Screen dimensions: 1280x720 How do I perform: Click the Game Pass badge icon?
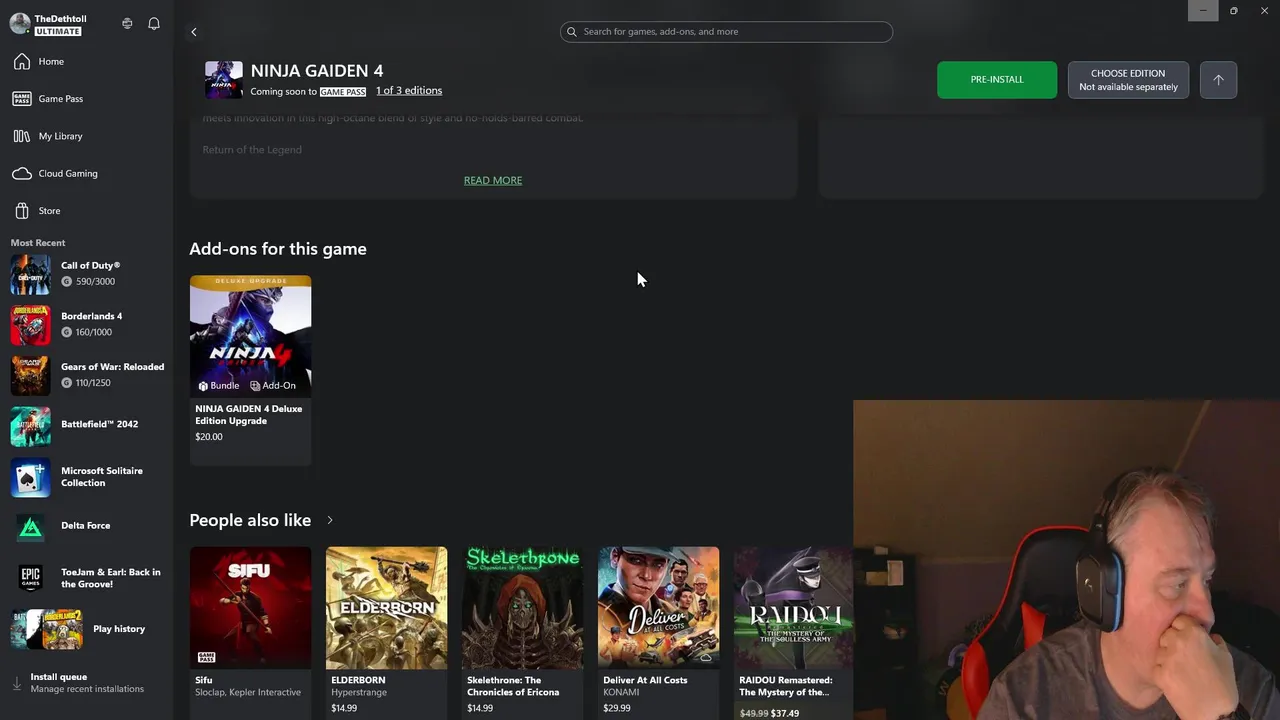pyautogui.click(x=22, y=99)
